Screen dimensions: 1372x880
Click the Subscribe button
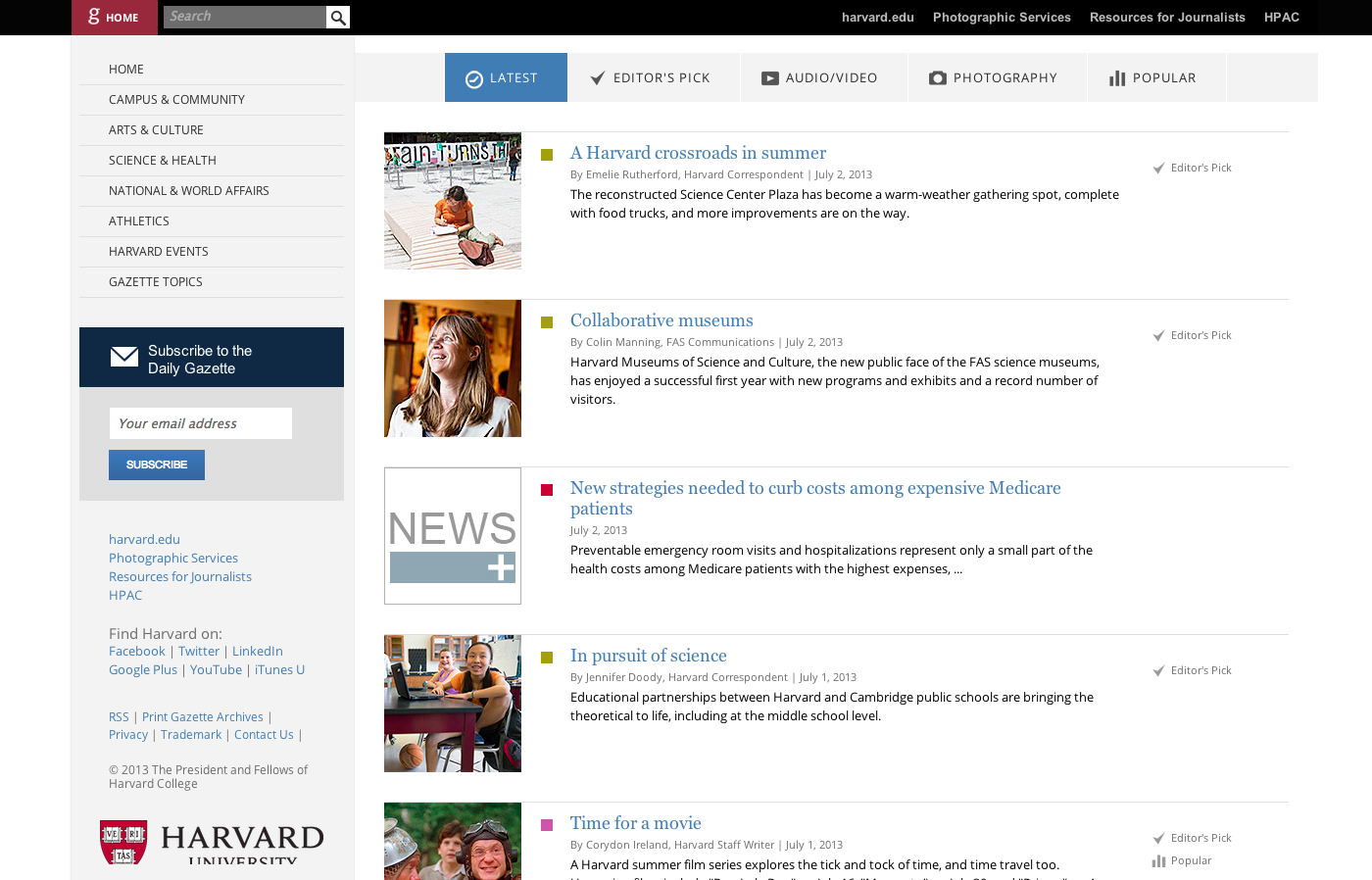pyautogui.click(x=157, y=464)
